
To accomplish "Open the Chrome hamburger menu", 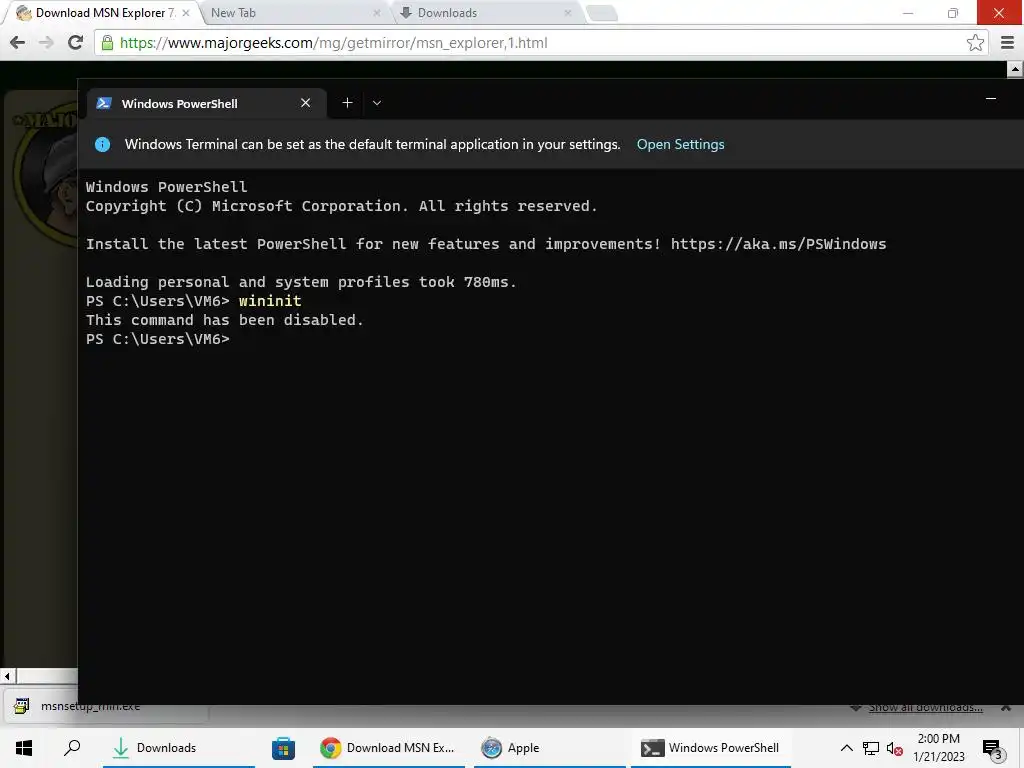I will click(1007, 42).
